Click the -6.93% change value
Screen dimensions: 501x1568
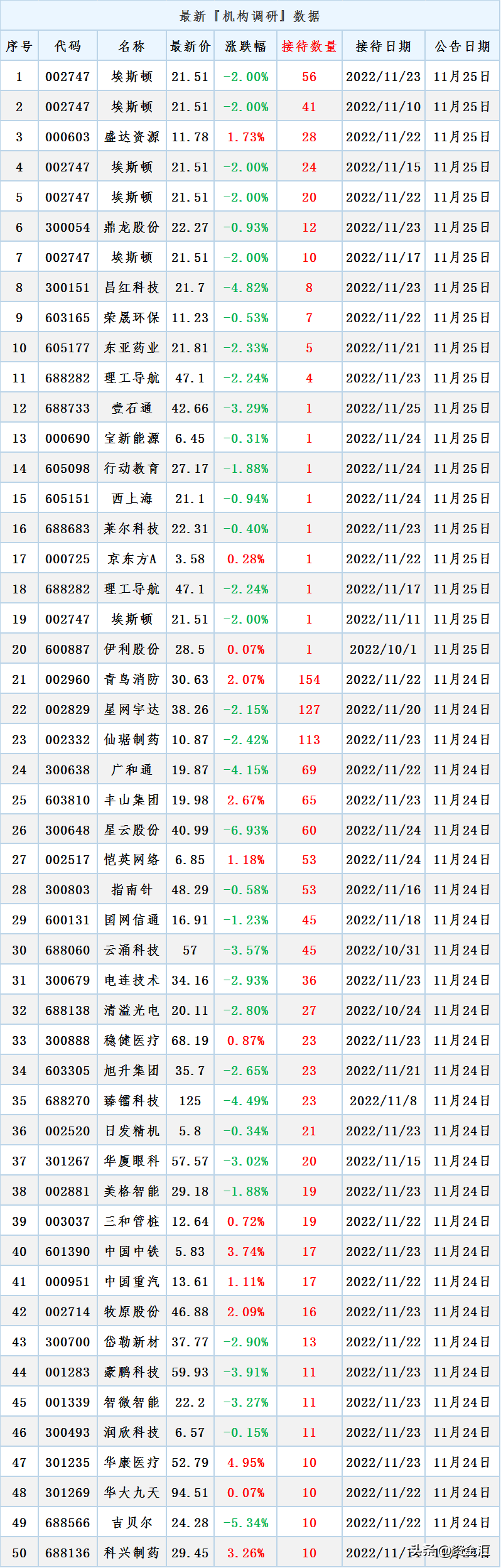click(246, 830)
